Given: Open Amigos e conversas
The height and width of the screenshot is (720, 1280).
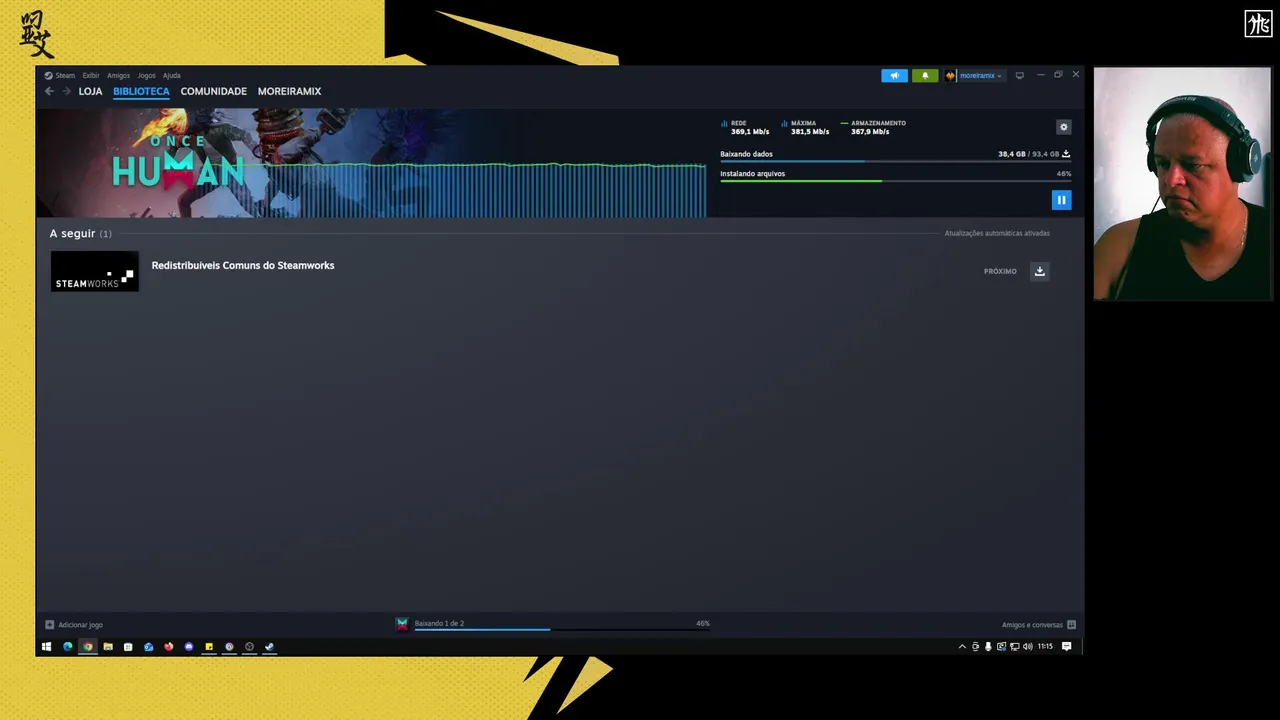Looking at the screenshot, I should click(1032, 625).
